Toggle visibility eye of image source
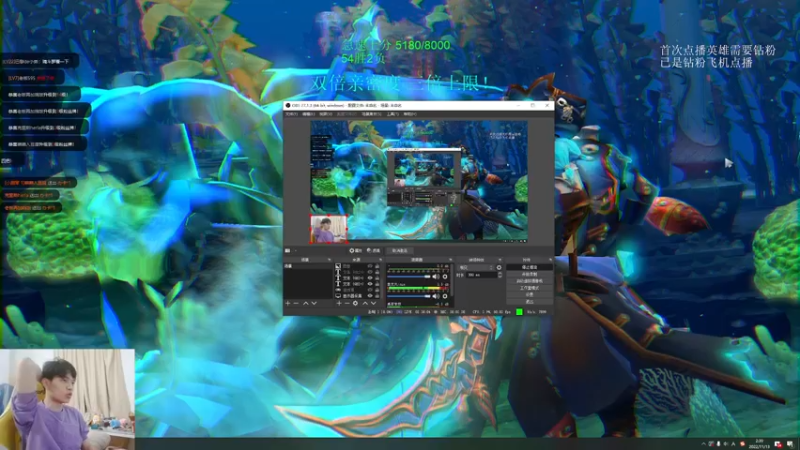 370,266
